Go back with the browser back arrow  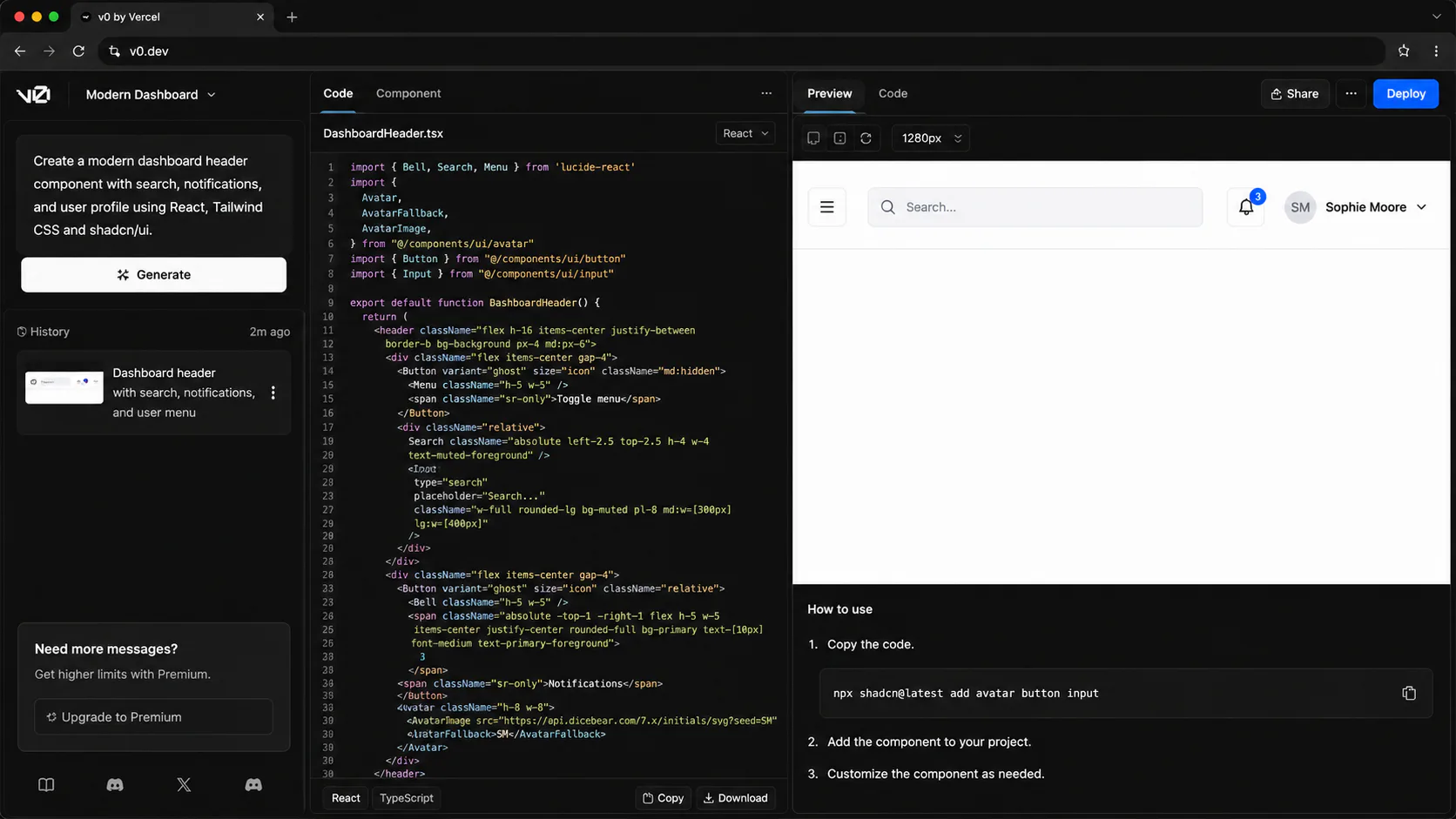coord(20,50)
